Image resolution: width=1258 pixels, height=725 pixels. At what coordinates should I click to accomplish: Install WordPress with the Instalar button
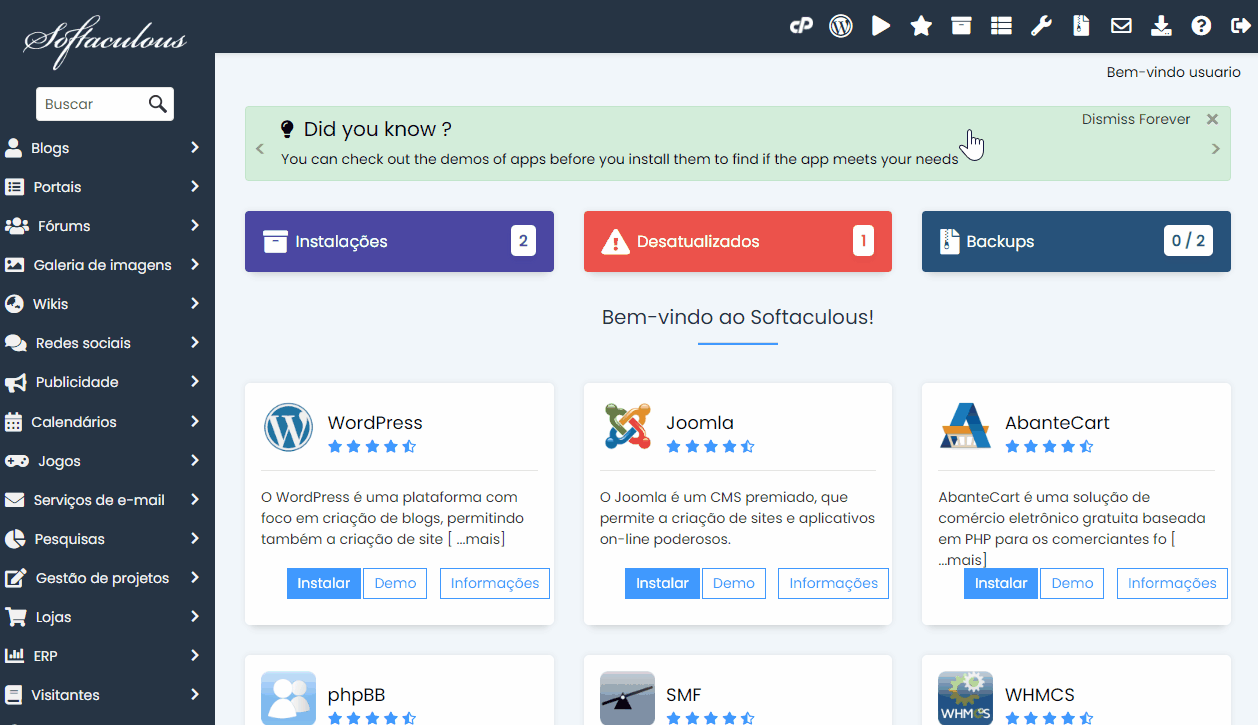tap(324, 583)
